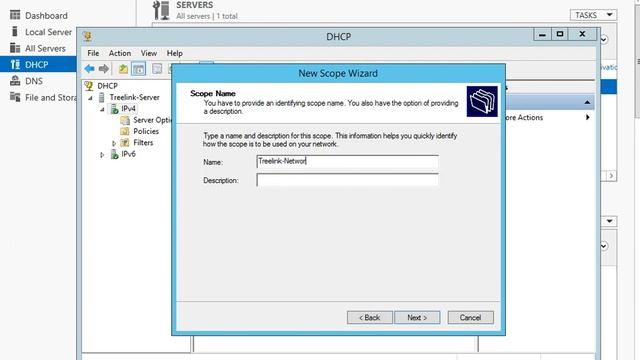The height and width of the screenshot is (360, 640).
Task: Minimize the DHCP window
Action: click(x=542, y=35)
